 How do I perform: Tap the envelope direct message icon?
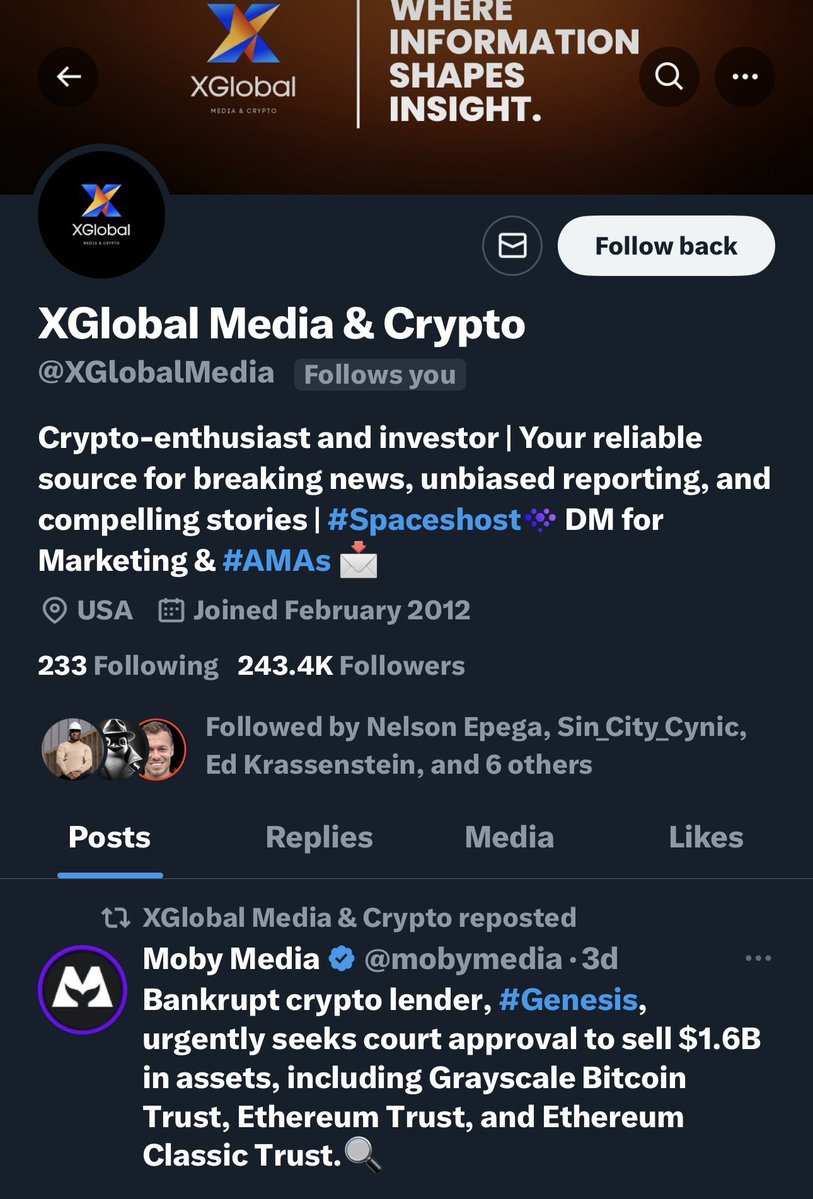[512, 245]
